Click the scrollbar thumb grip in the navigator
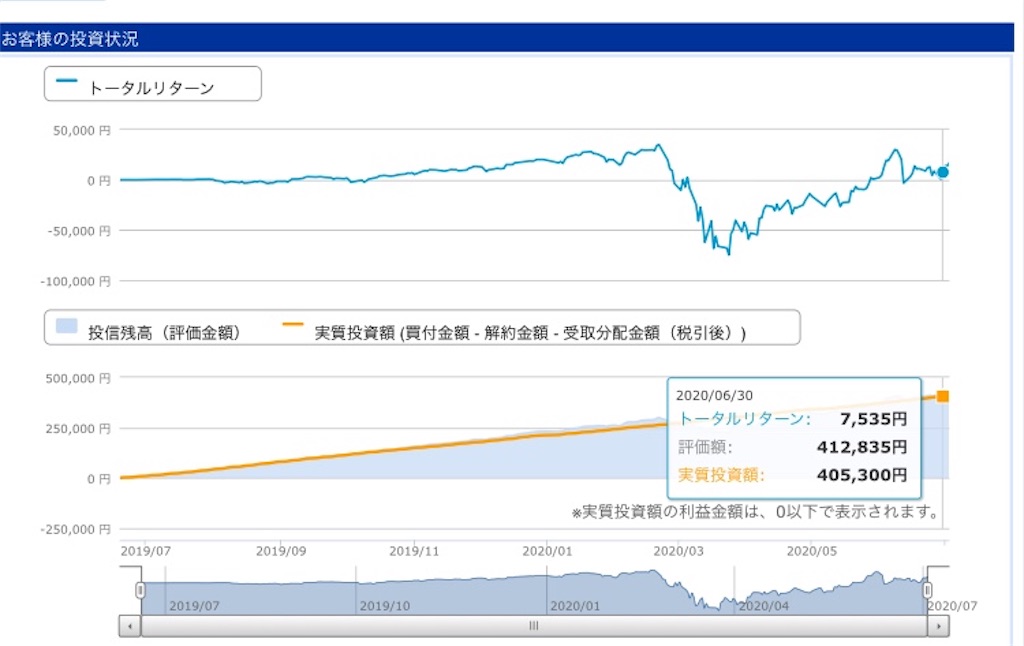Viewport: 1024px width, 646px height. coord(534,626)
